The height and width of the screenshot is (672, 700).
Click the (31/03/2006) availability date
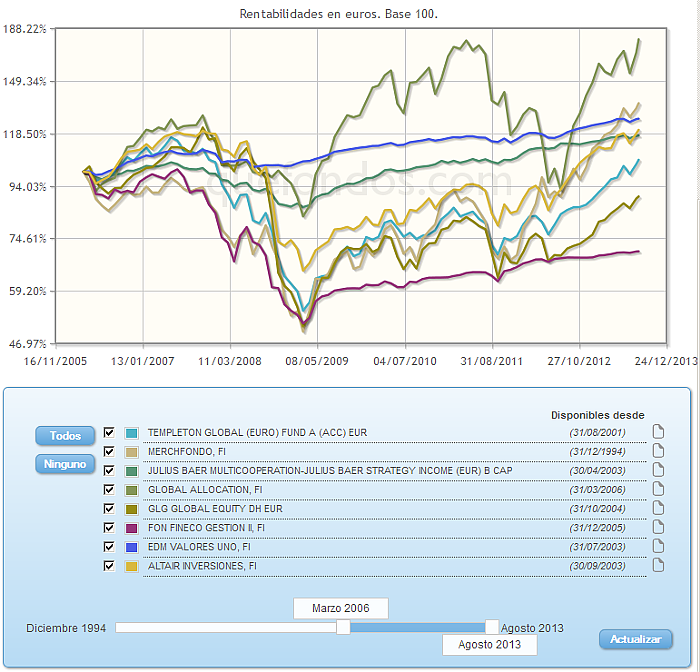click(x=597, y=490)
